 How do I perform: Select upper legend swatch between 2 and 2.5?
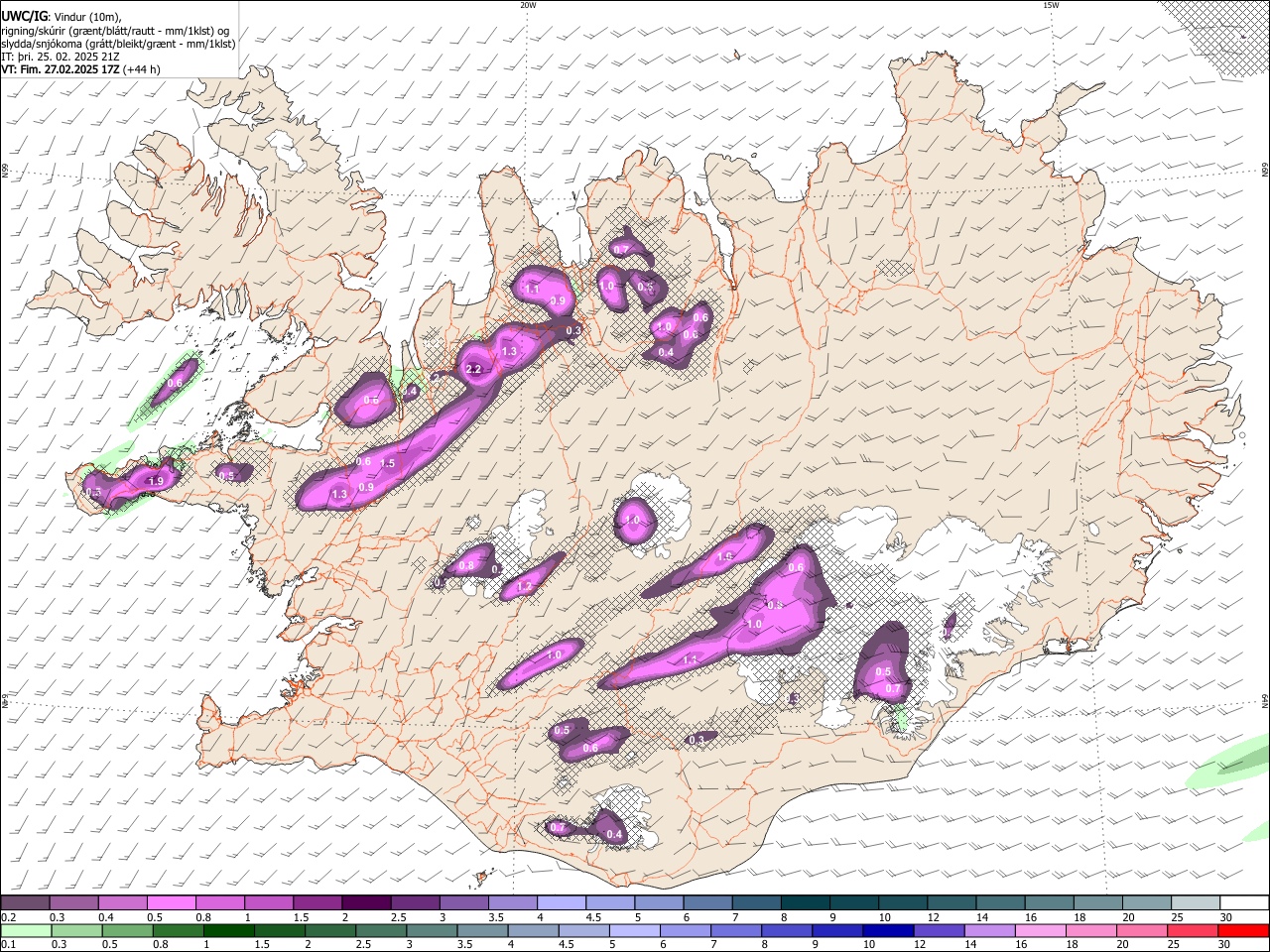point(366,903)
